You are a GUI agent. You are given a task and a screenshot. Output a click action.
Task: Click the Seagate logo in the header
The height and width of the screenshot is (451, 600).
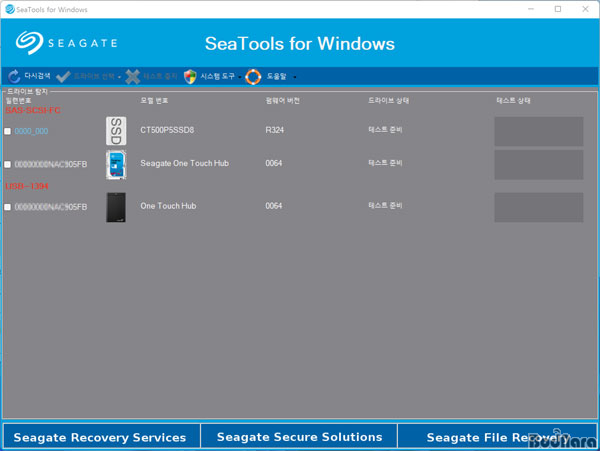tap(67, 43)
